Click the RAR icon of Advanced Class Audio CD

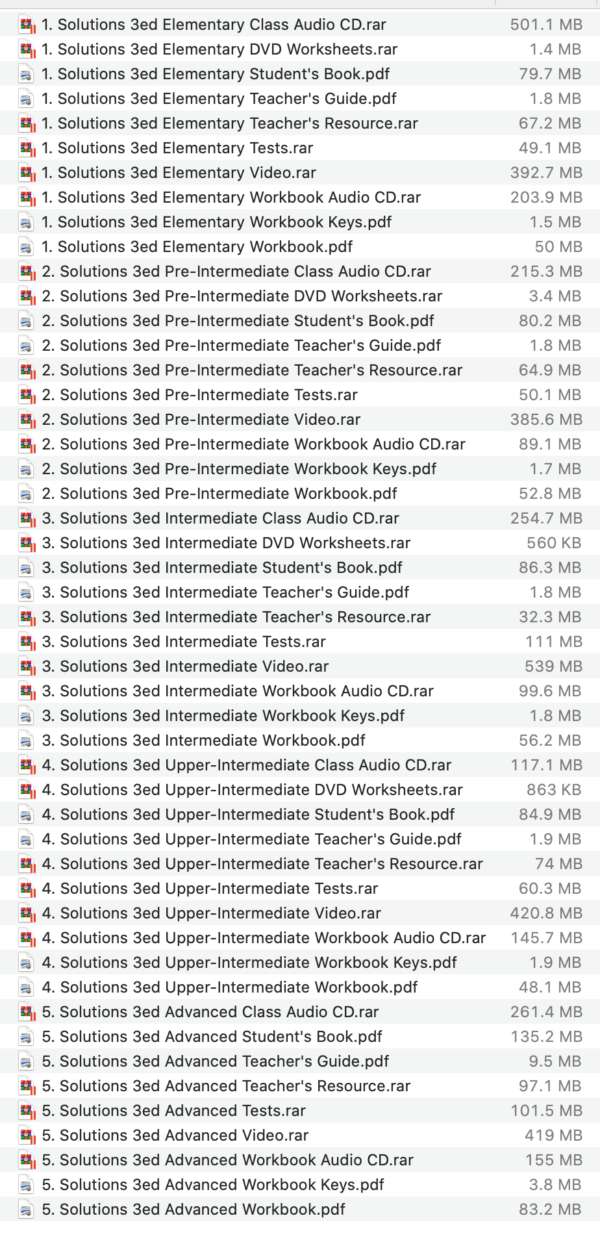click(26, 1012)
